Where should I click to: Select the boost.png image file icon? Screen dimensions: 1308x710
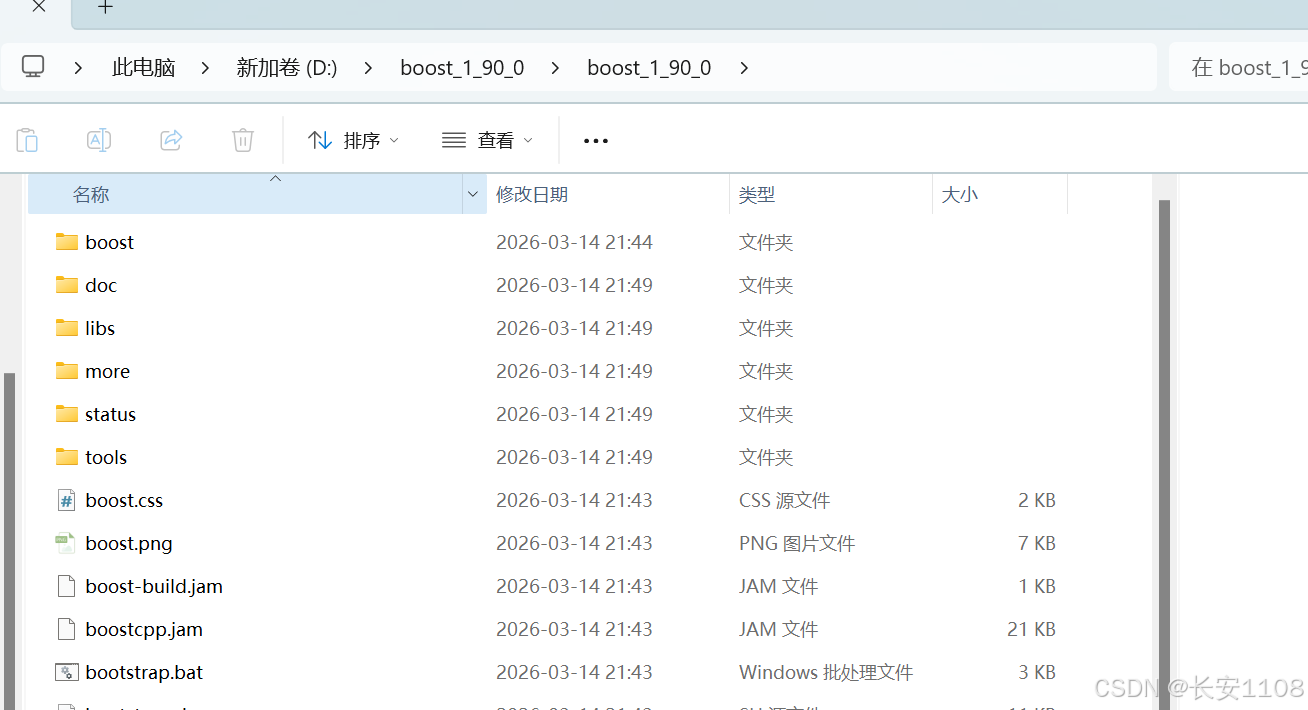coord(67,543)
